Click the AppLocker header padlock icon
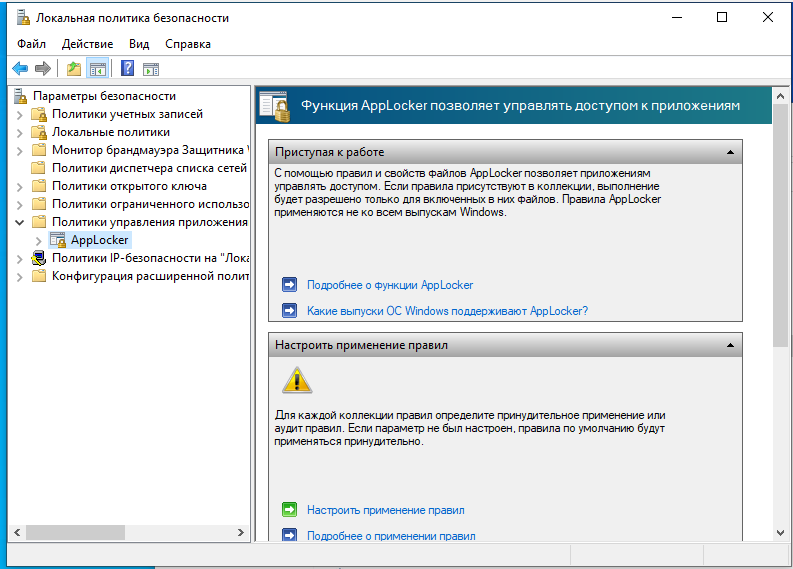 coord(274,106)
